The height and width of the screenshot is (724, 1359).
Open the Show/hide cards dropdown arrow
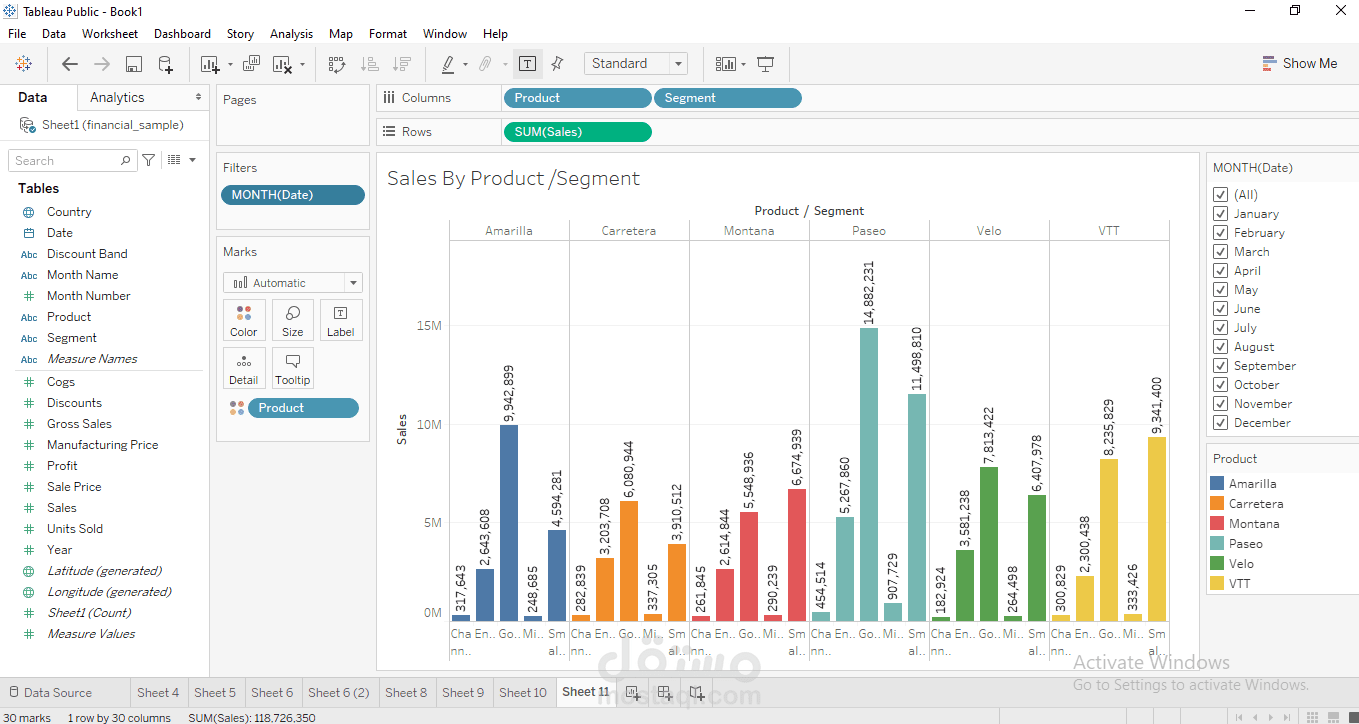pos(743,65)
